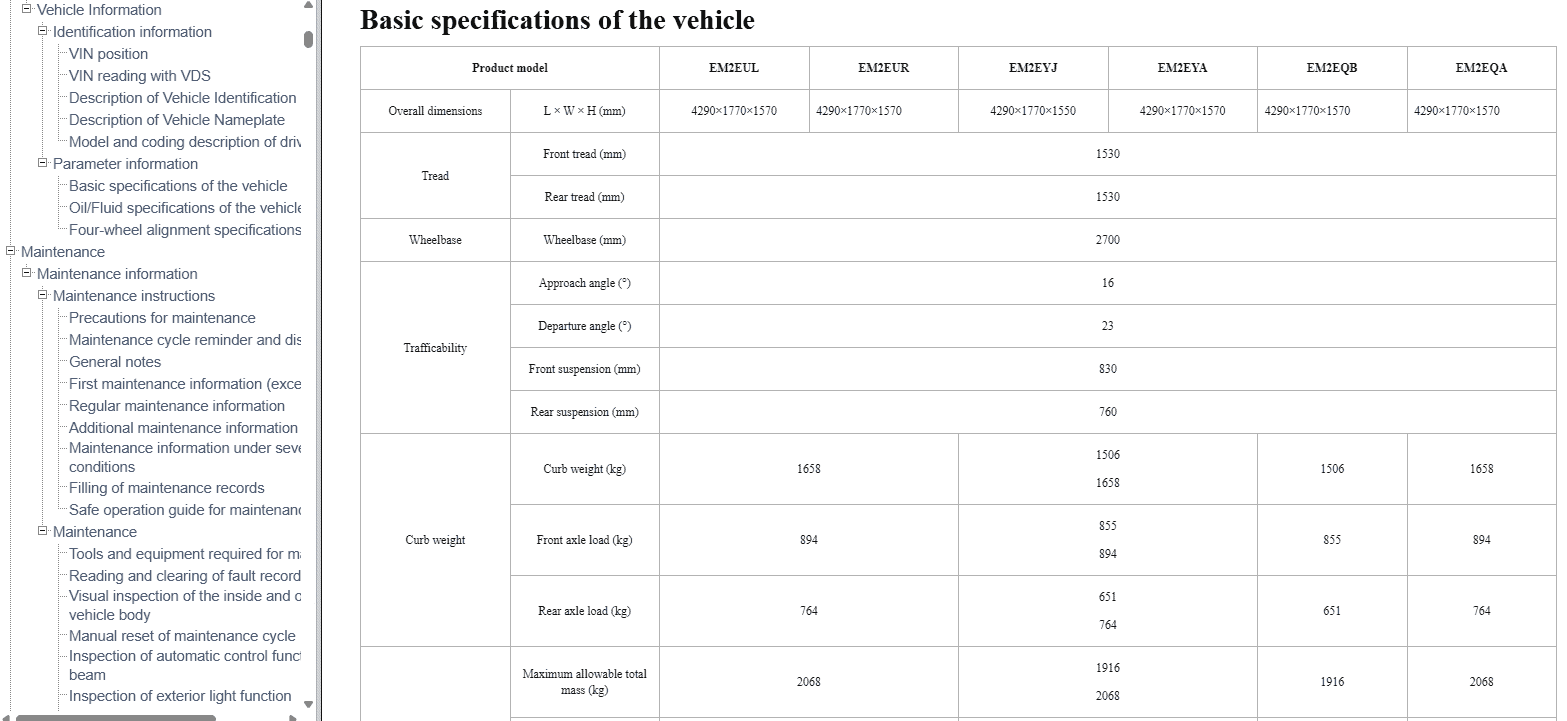Collapse the Parameter information node

tap(43, 163)
